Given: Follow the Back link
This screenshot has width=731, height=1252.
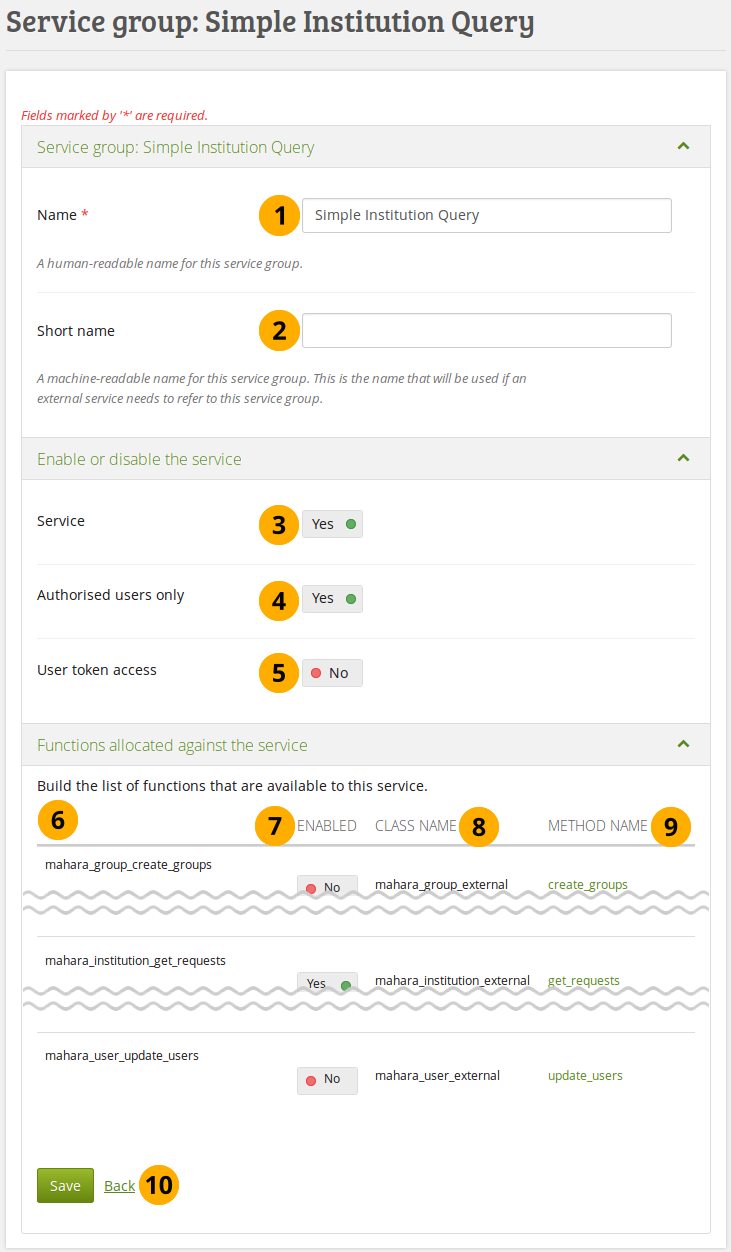Looking at the screenshot, I should click(x=119, y=1186).
